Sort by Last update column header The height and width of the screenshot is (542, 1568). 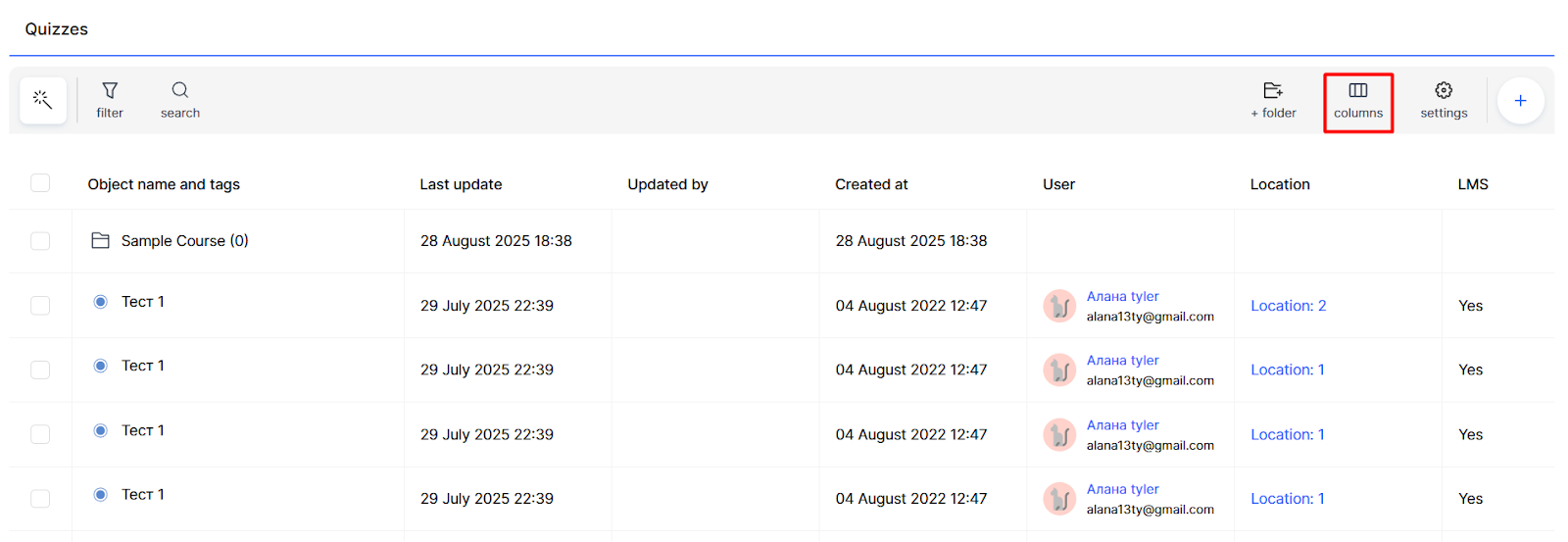pyautogui.click(x=461, y=184)
